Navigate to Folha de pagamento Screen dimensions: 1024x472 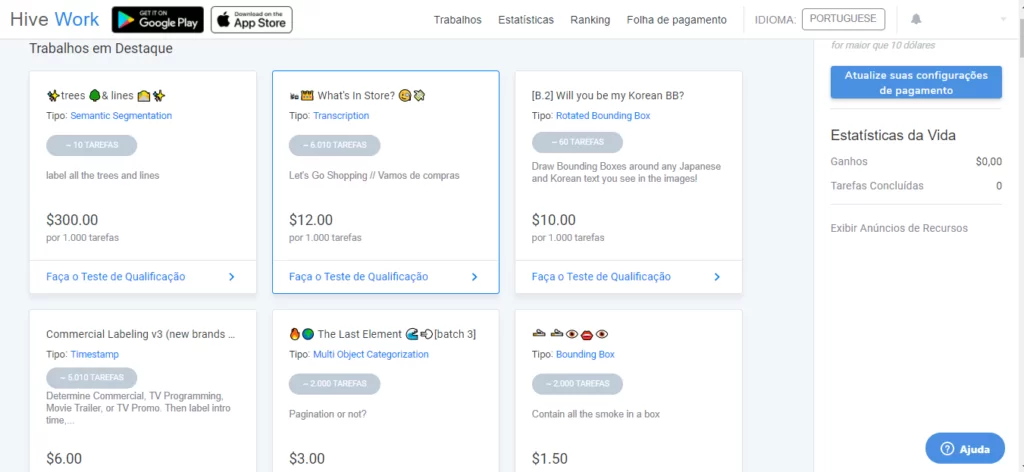pyautogui.click(x=677, y=19)
